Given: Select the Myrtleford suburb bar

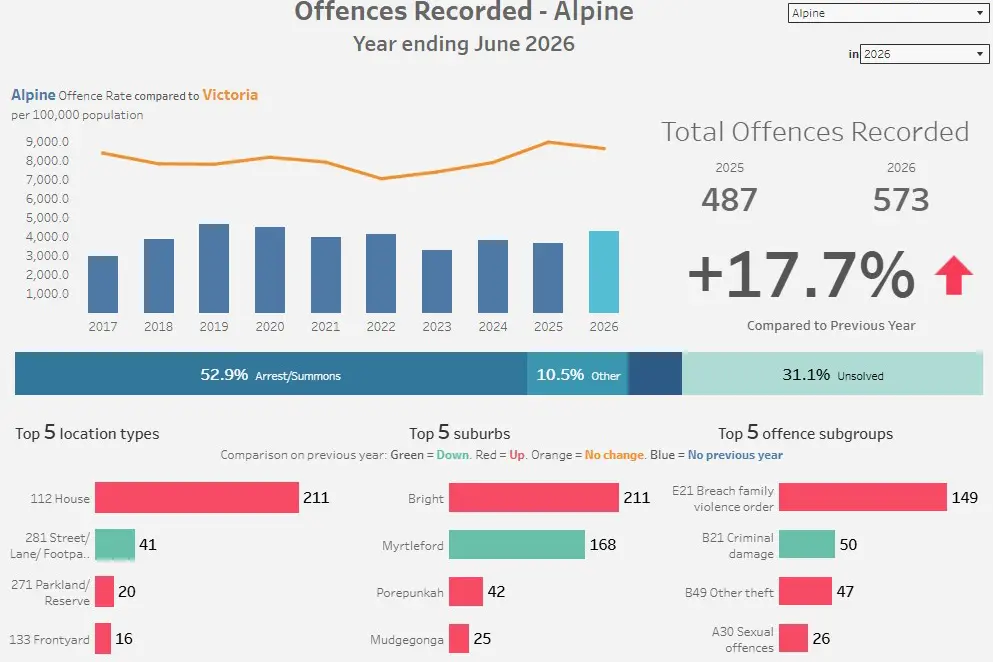Looking at the screenshot, I should pyautogui.click(x=517, y=544).
